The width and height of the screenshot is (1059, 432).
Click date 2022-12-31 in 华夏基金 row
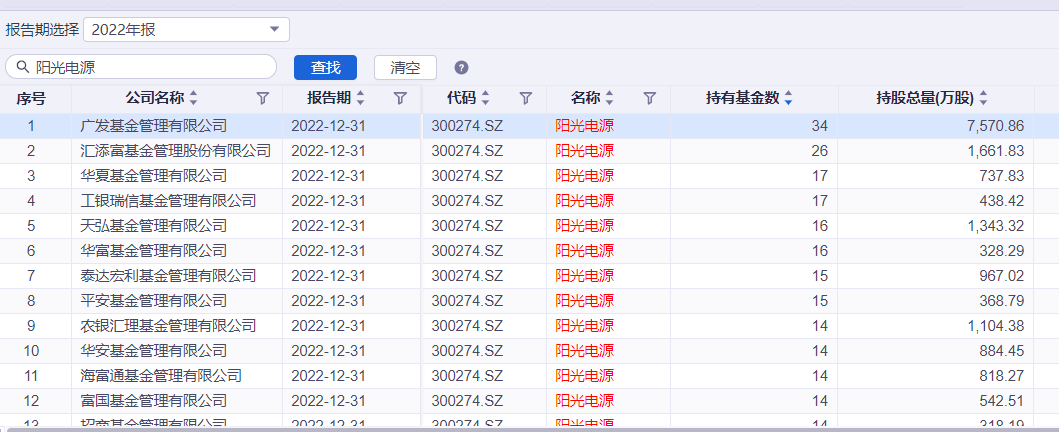point(328,176)
